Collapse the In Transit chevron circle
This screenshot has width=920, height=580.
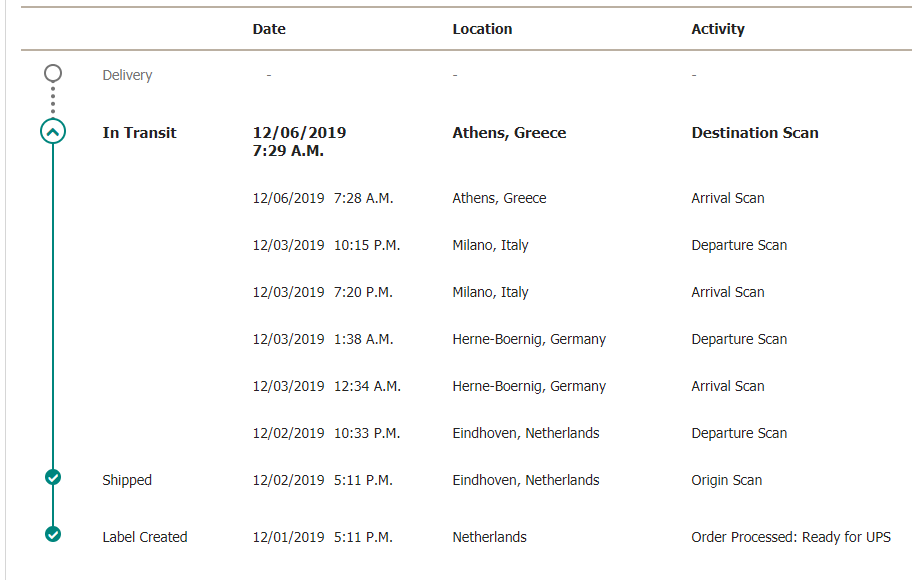(53, 132)
